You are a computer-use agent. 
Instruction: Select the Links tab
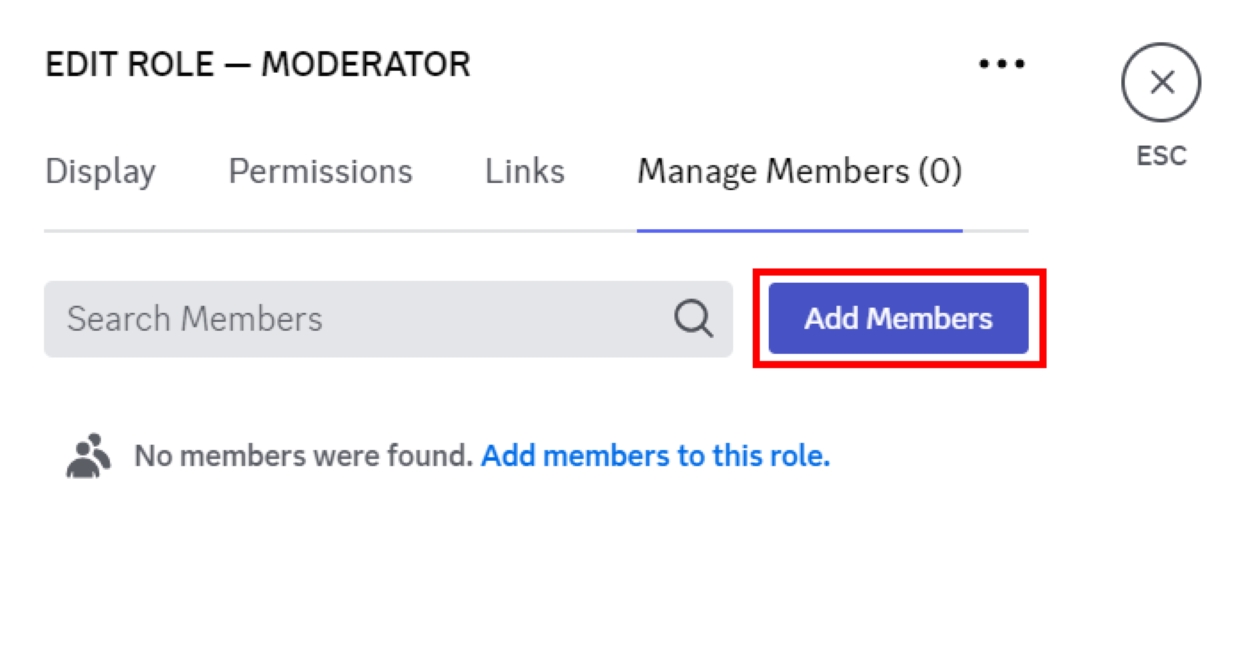pyautogui.click(x=524, y=171)
